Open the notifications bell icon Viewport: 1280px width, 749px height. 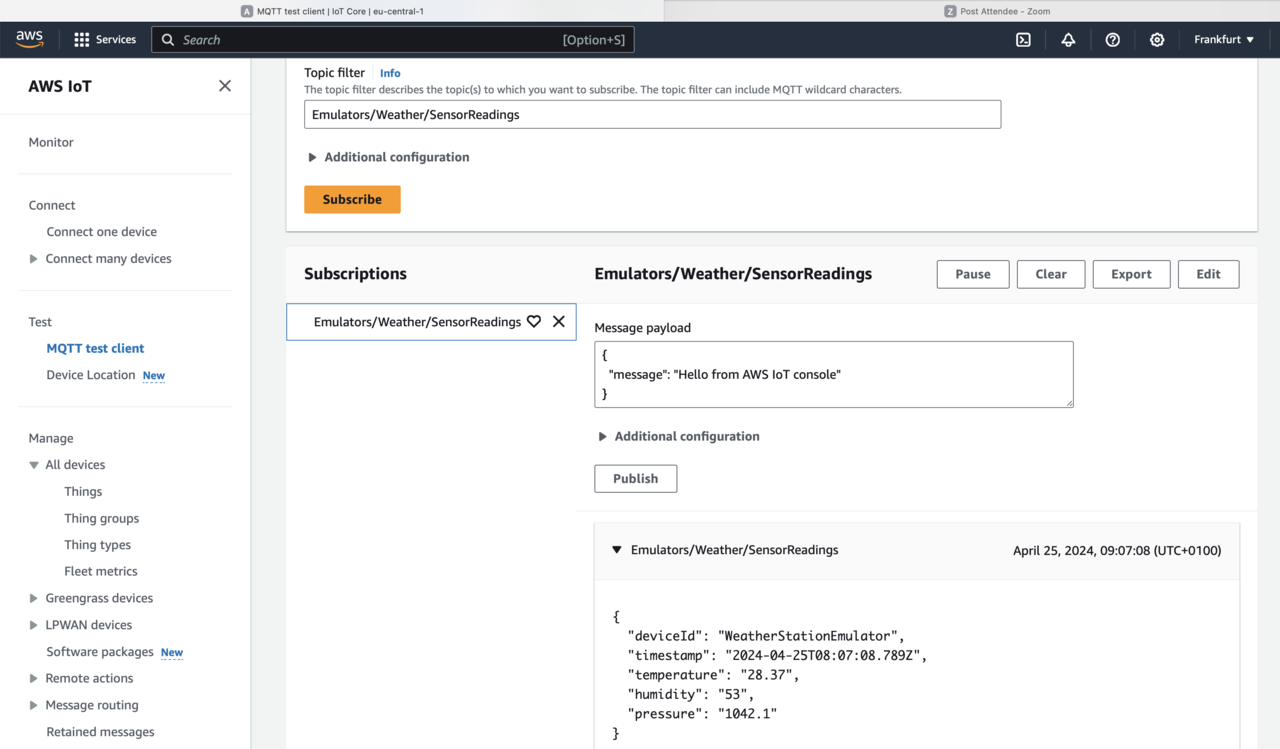[x=1068, y=40]
